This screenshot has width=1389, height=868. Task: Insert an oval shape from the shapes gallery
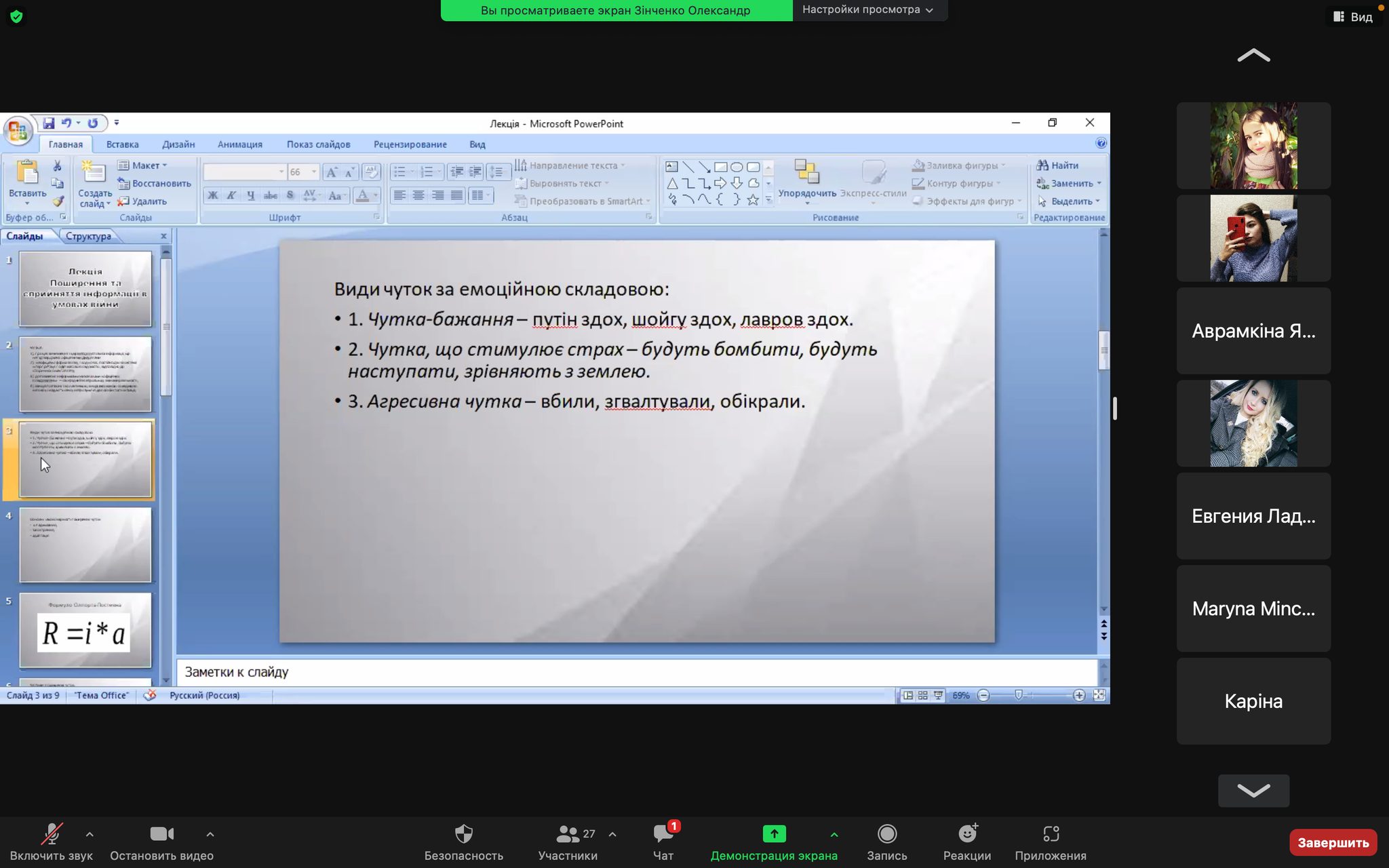[x=737, y=167]
